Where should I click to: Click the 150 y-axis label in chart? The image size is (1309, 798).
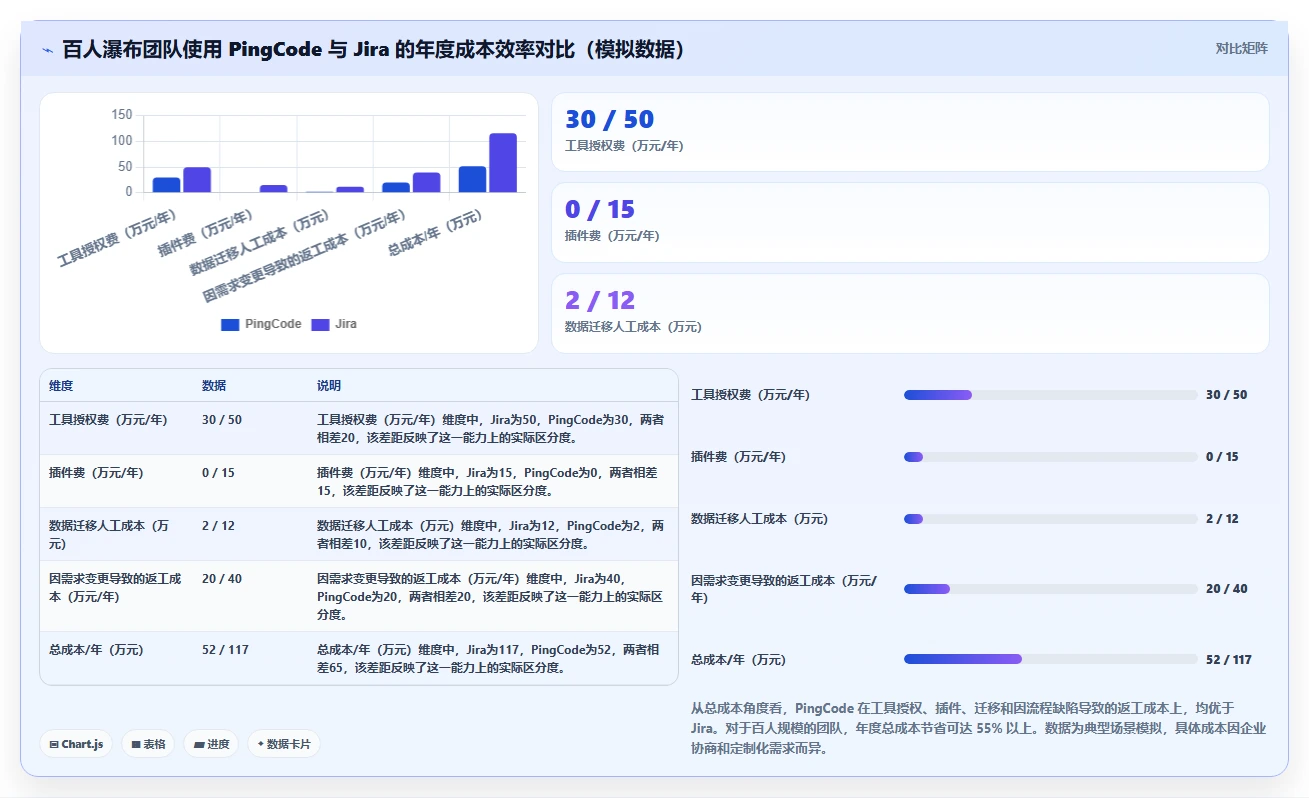coord(121,115)
